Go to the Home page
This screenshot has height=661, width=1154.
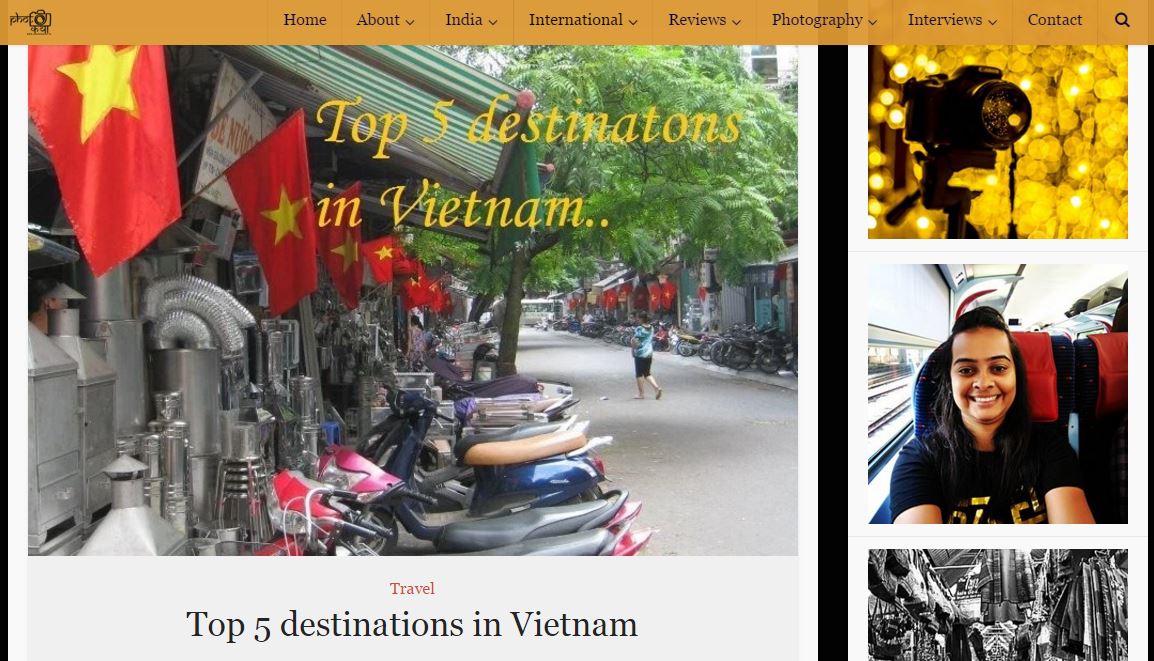tap(305, 20)
